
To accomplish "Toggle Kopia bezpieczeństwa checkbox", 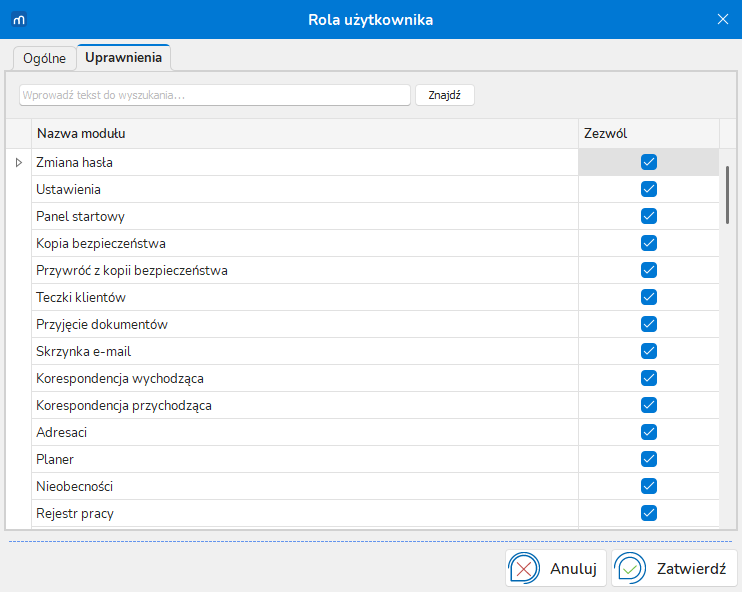I will 649,243.
